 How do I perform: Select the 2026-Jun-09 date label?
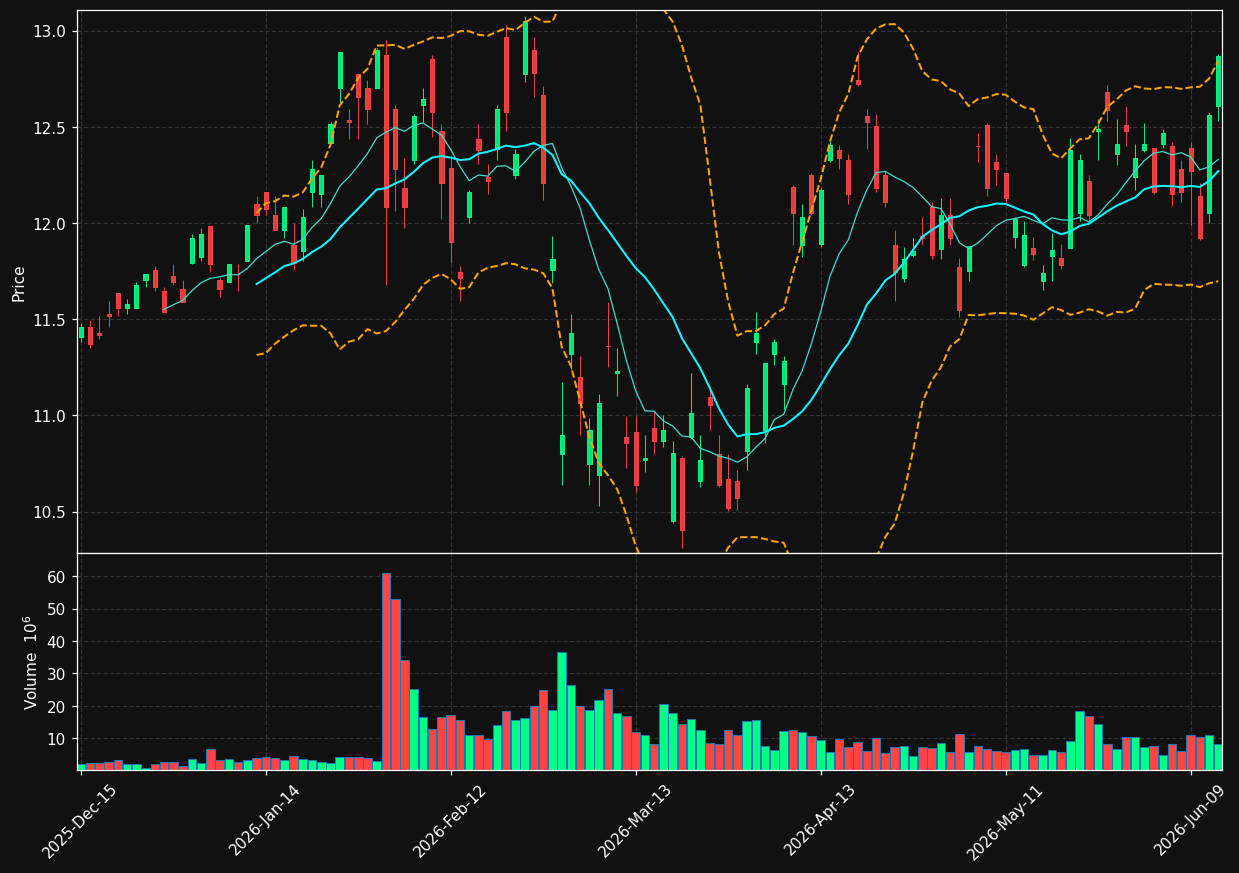point(1190,821)
